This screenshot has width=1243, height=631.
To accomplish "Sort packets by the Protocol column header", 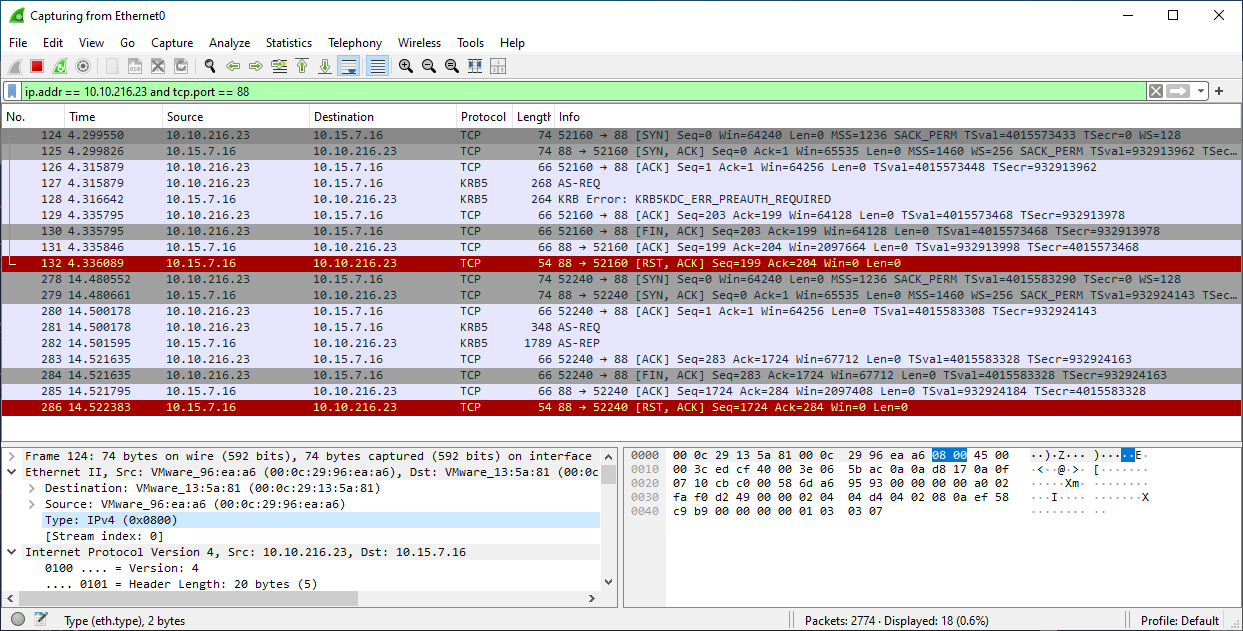I will click(484, 117).
